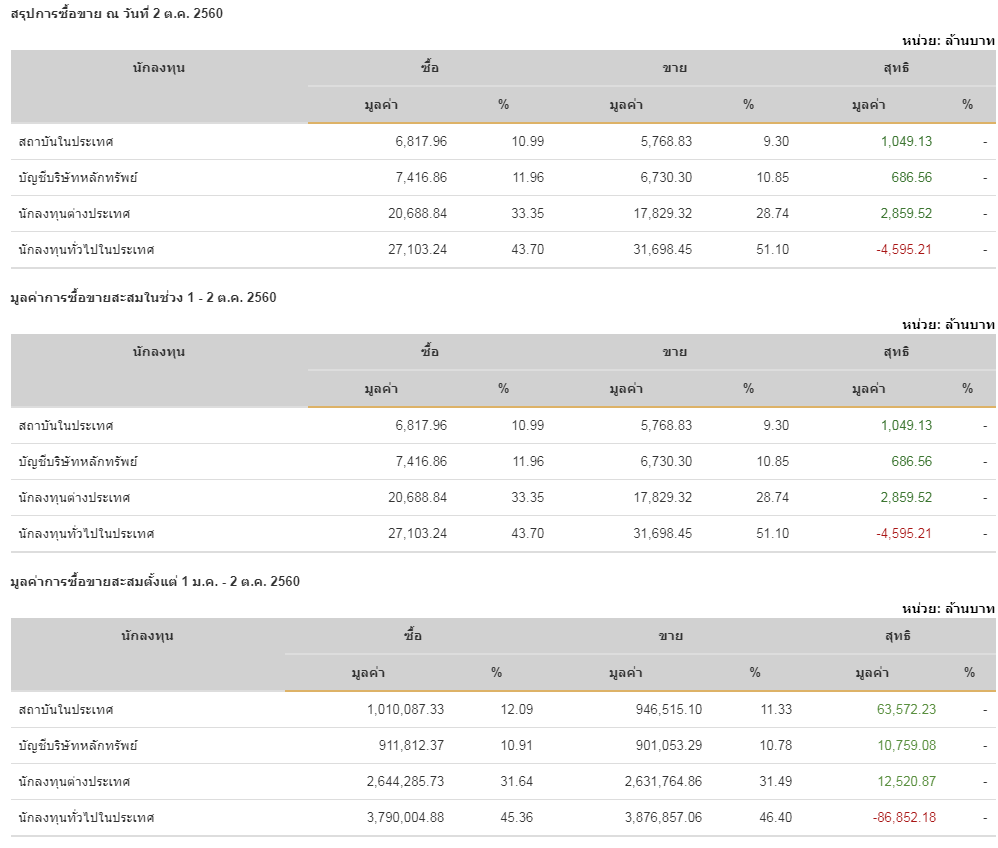Click the heading มูลค่าการซื้อขายสะสมตั้งแต่ 1 ม.ค. - 2 ต.ค. 2560
Viewport: 998px width, 848px height.
(155, 581)
